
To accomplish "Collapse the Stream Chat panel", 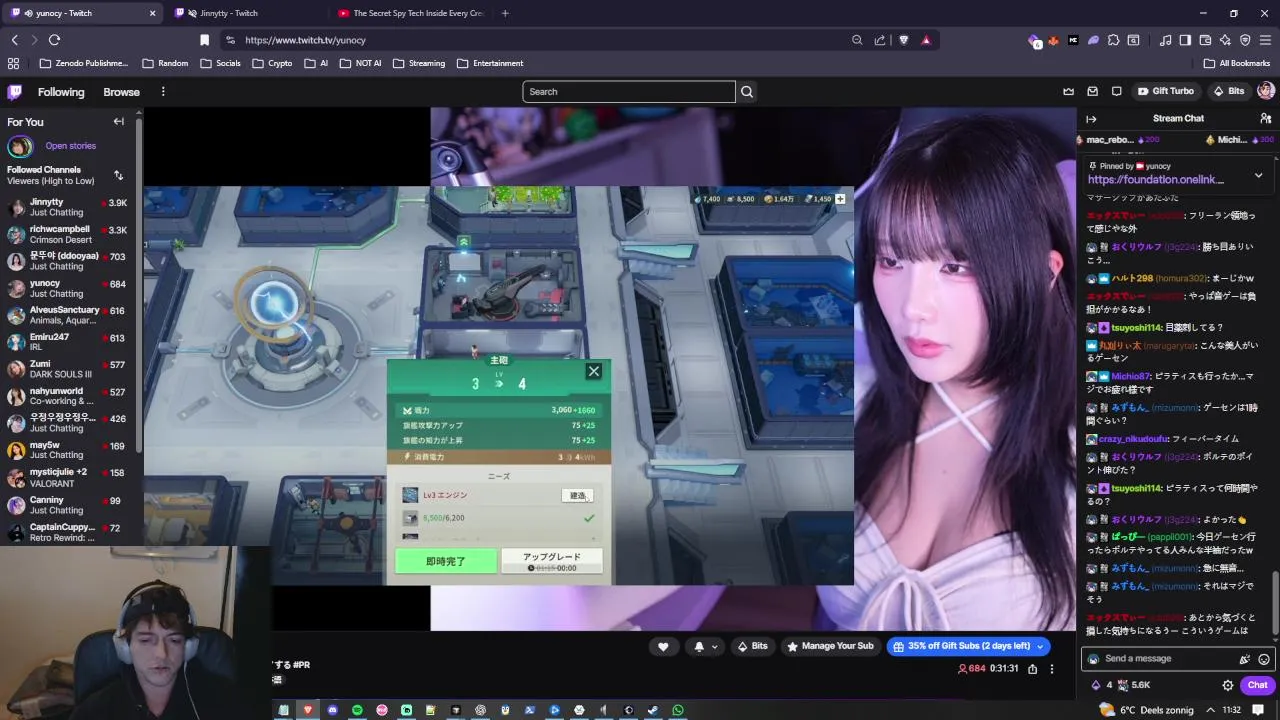I will click(1091, 118).
